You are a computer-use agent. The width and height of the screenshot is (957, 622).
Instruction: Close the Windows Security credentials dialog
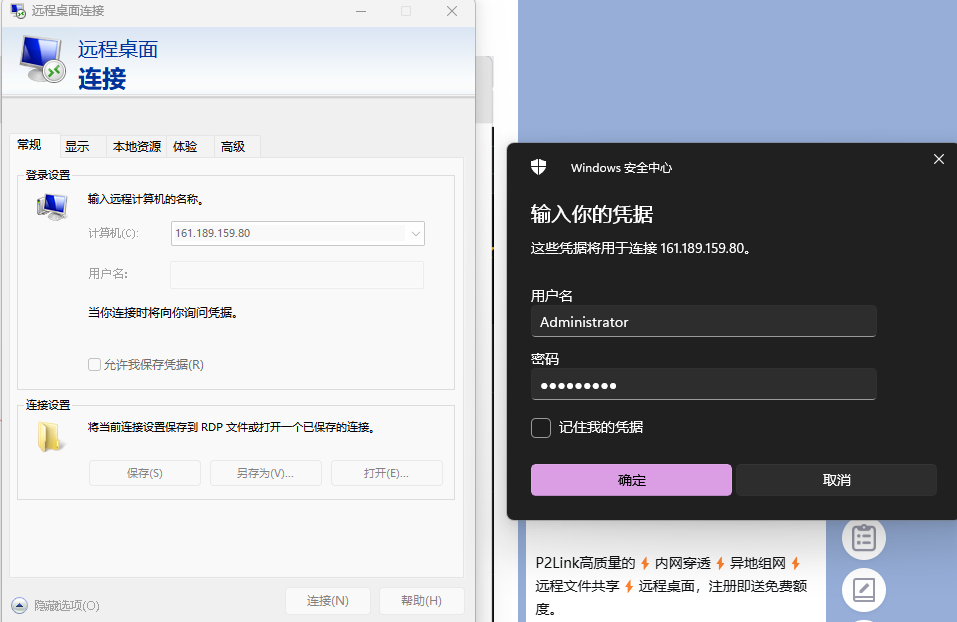938,159
